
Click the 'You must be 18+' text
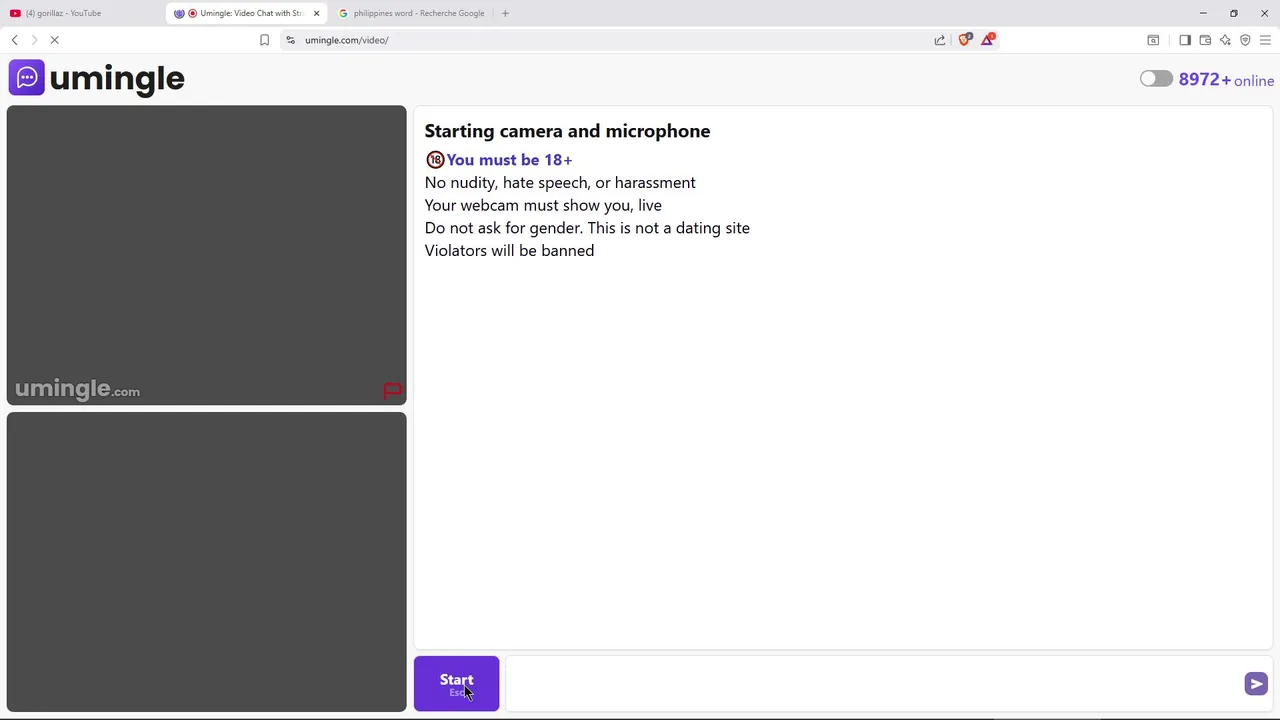coord(509,159)
